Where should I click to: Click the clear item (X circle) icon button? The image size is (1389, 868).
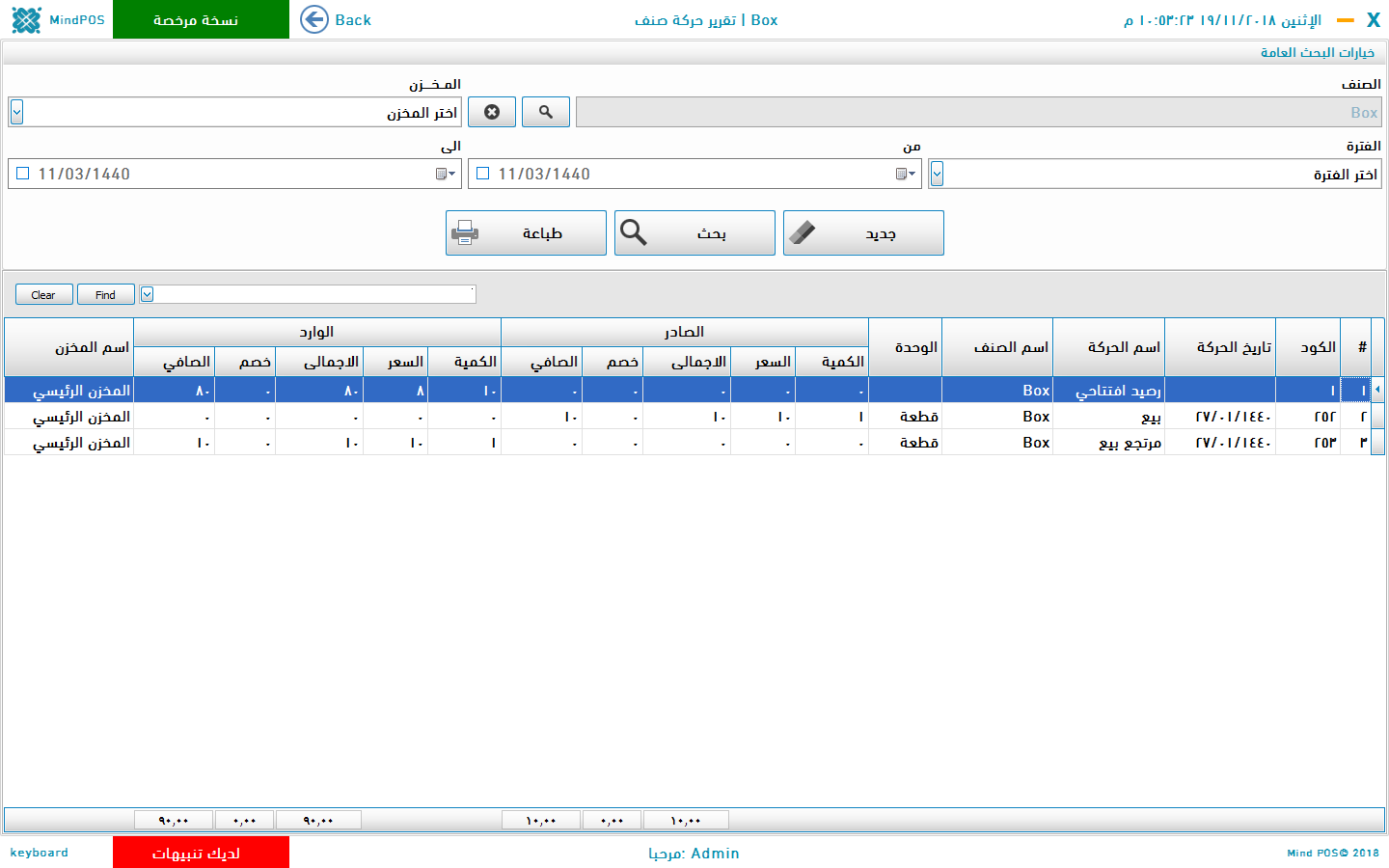tap(492, 112)
